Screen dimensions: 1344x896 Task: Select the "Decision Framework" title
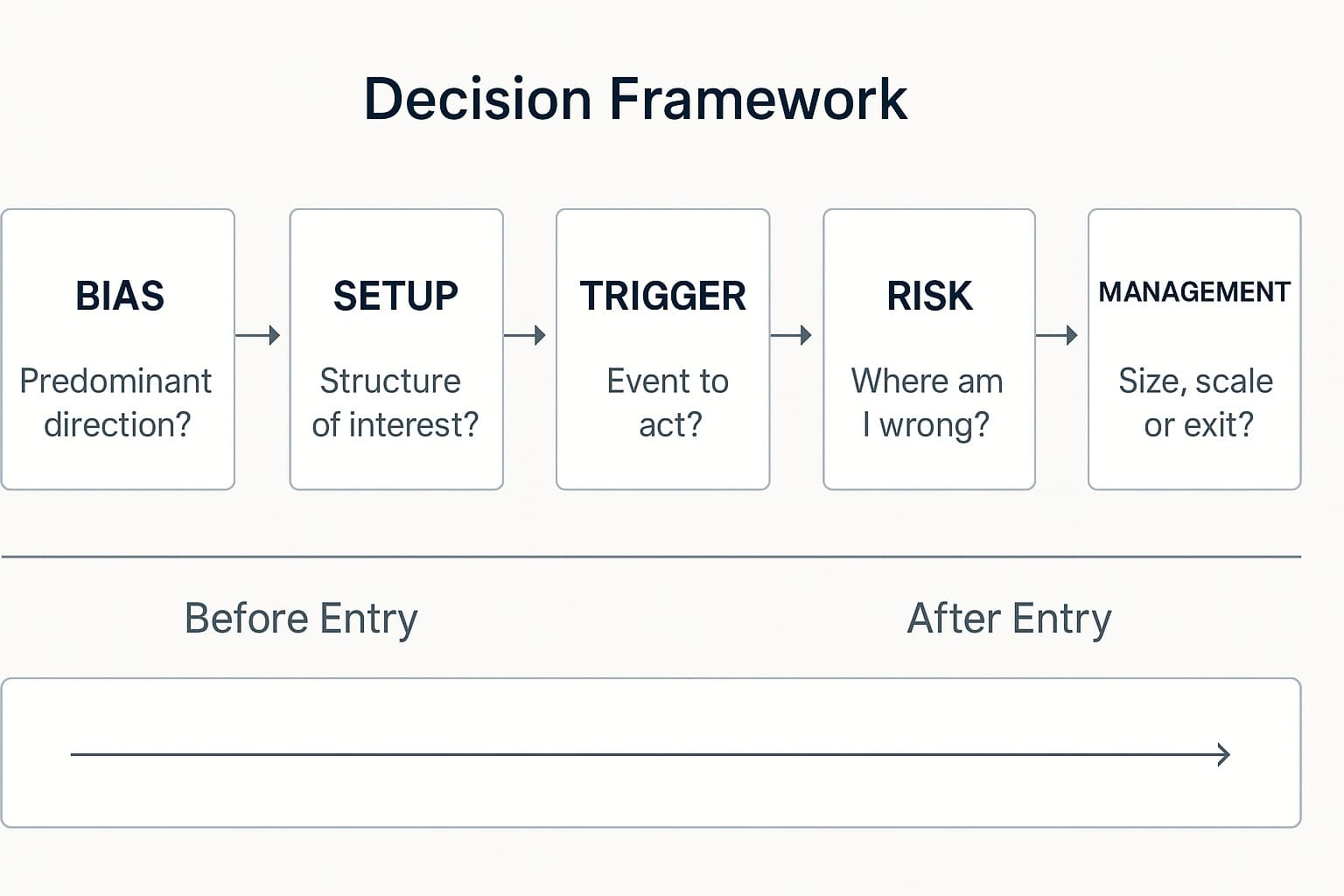pos(635,98)
